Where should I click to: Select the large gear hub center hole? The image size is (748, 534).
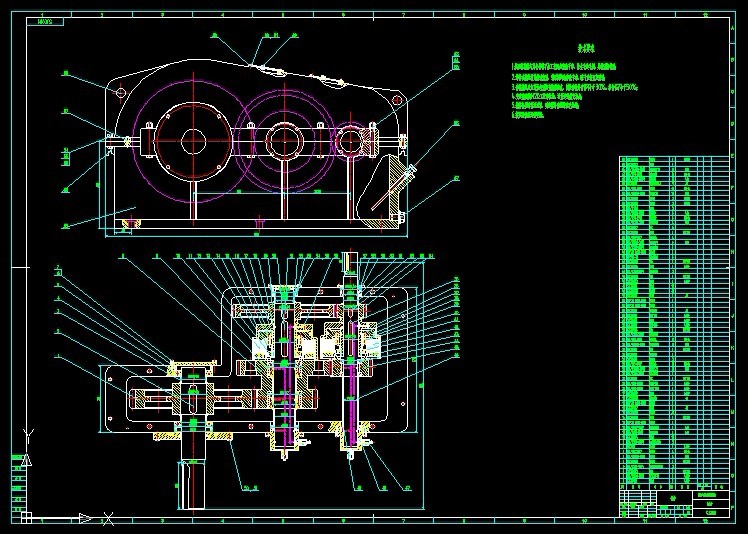coord(193,141)
